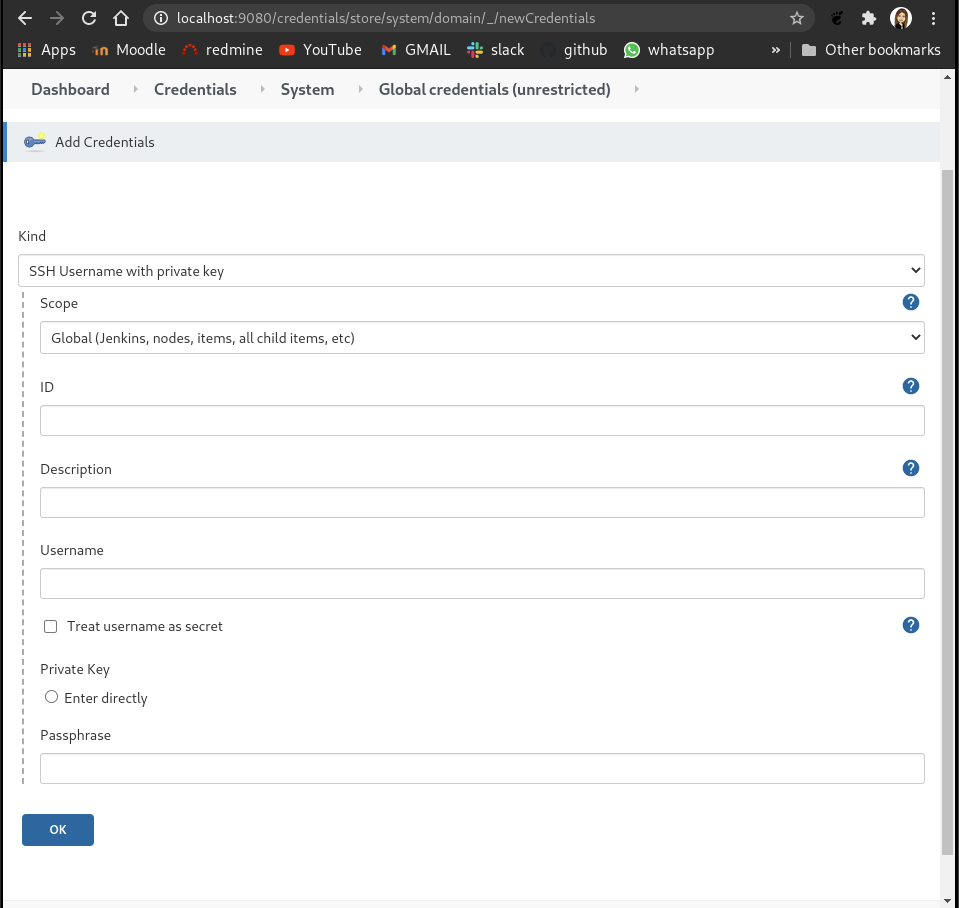The image size is (959, 908).
Task: Click the help icon for Description
Action: tap(910, 468)
